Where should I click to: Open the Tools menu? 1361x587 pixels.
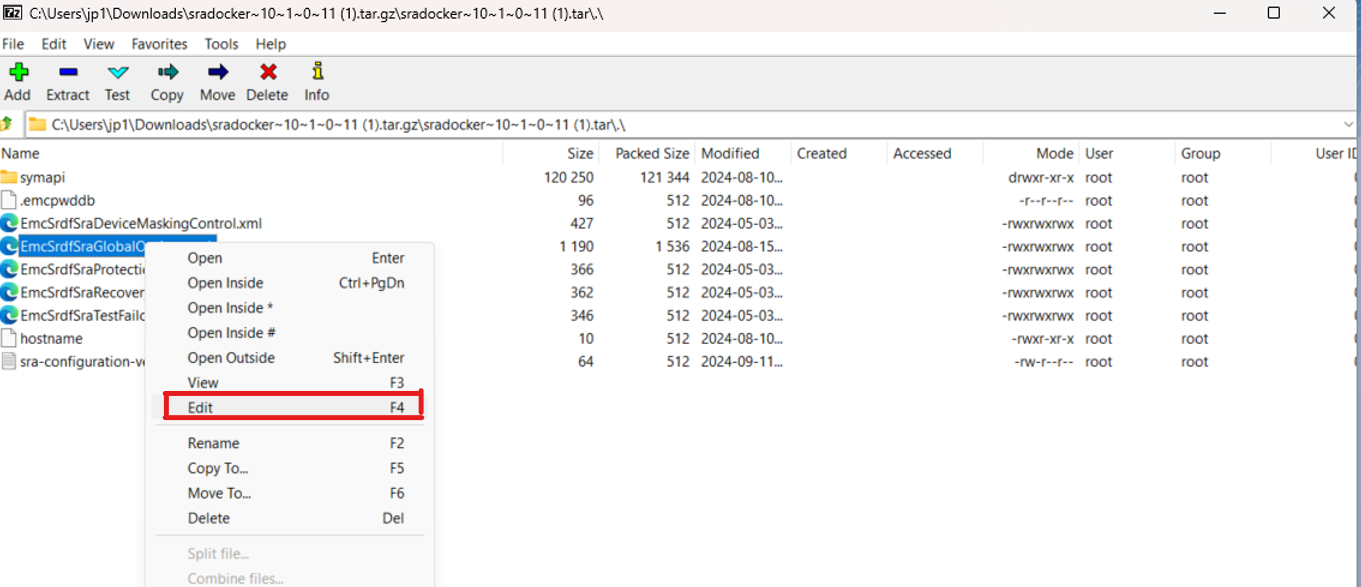(x=221, y=44)
